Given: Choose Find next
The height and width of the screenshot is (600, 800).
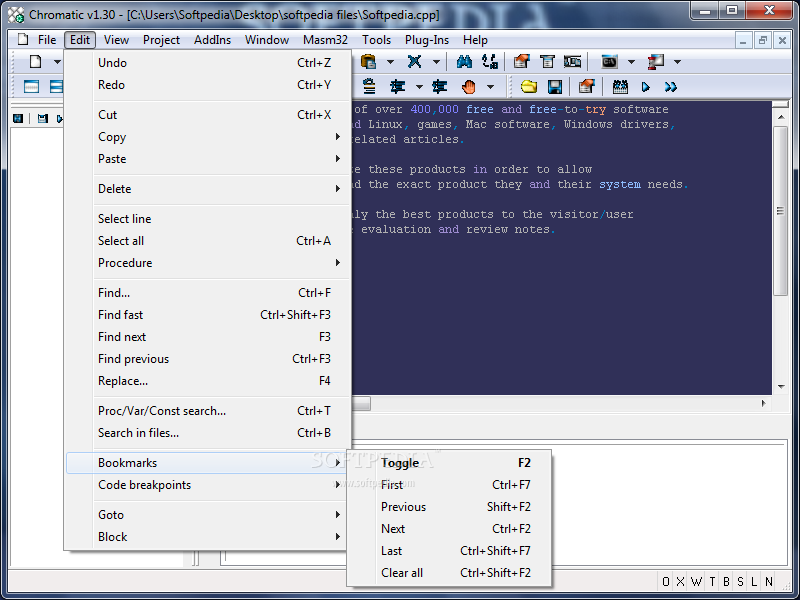Looking at the screenshot, I should click(x=208, y=337).
